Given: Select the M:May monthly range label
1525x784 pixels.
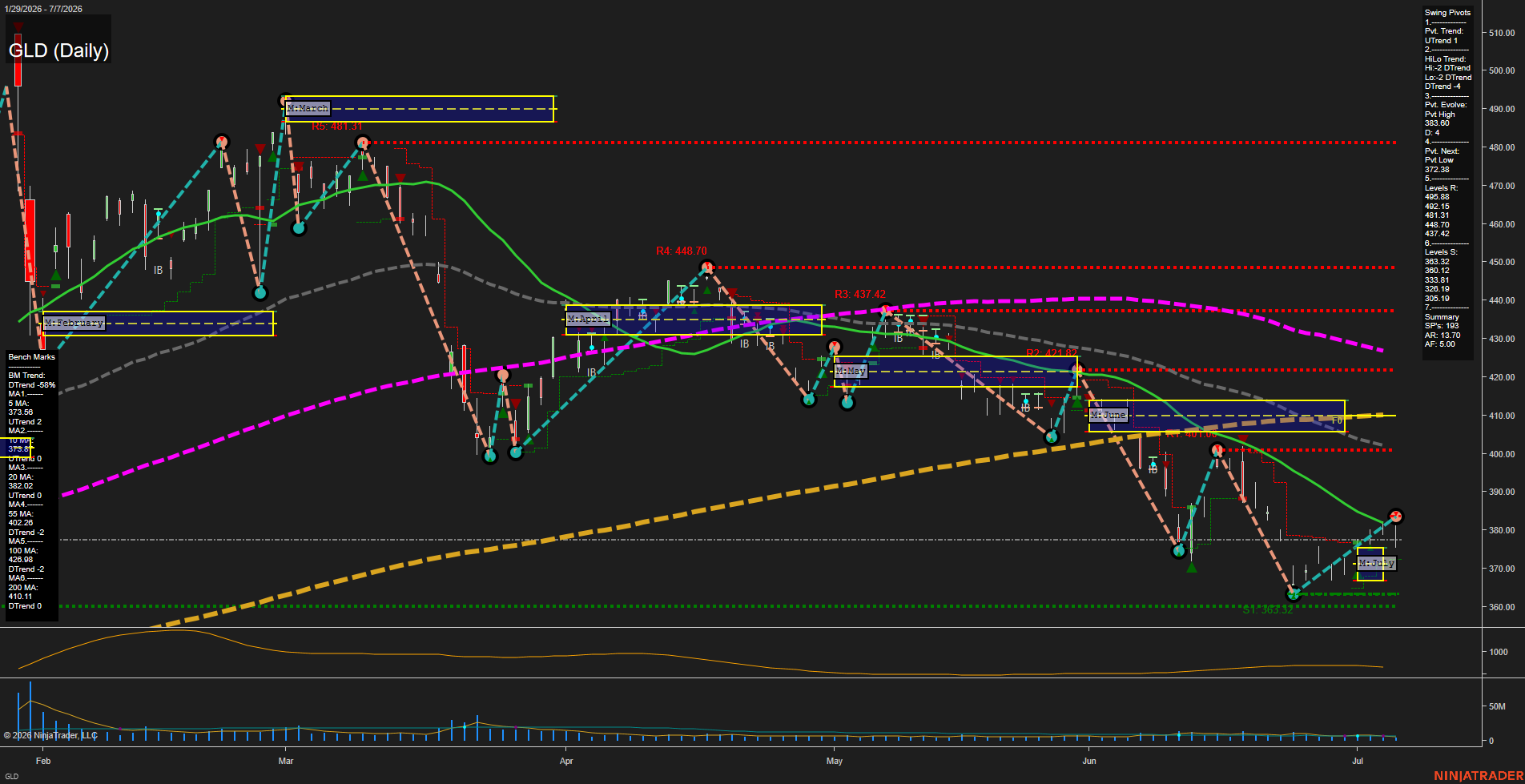Looking at the screenshot, I should click(850, 371).
